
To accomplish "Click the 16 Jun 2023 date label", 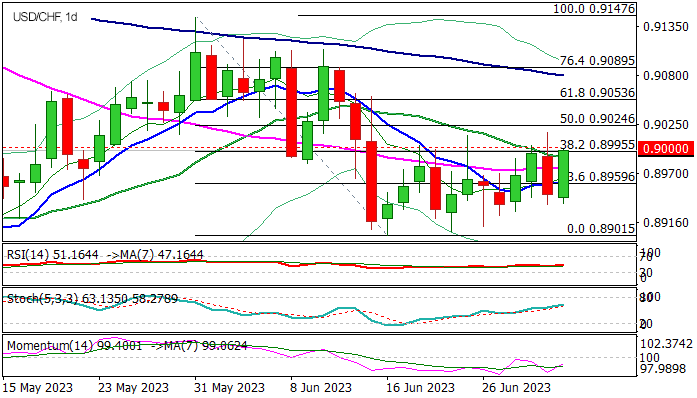I will (x=420, y=388).
